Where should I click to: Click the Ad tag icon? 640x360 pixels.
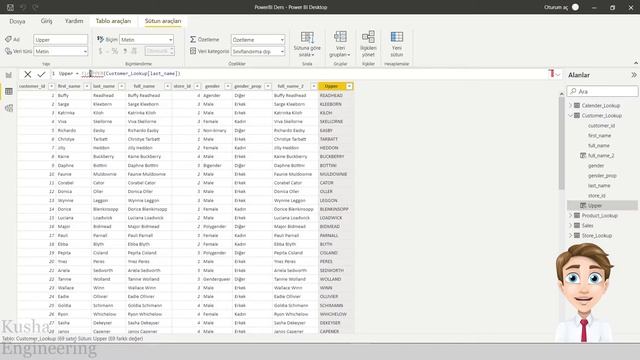8,39
